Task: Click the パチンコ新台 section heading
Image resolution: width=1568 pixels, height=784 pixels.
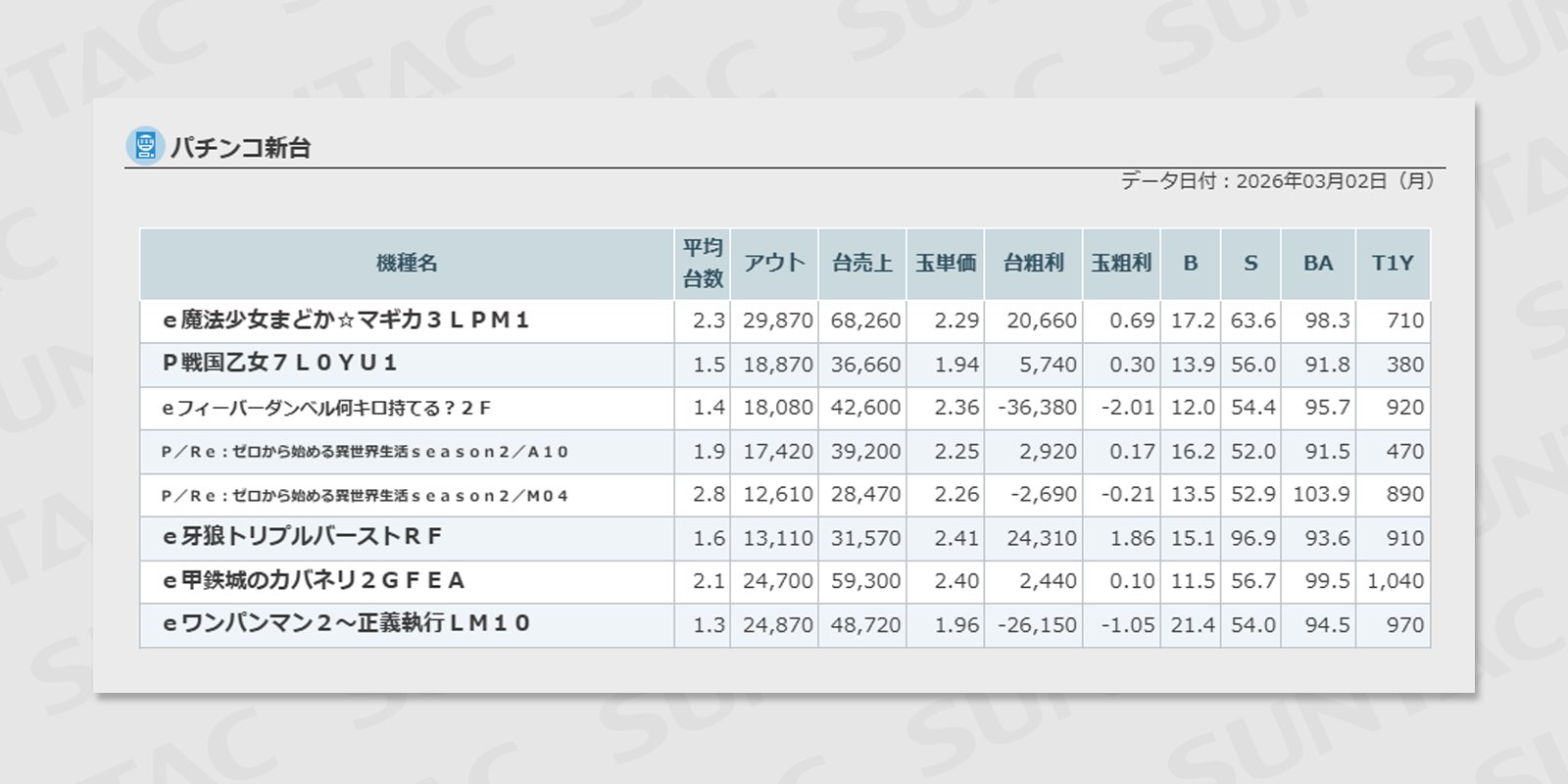Action: point(241,148)
